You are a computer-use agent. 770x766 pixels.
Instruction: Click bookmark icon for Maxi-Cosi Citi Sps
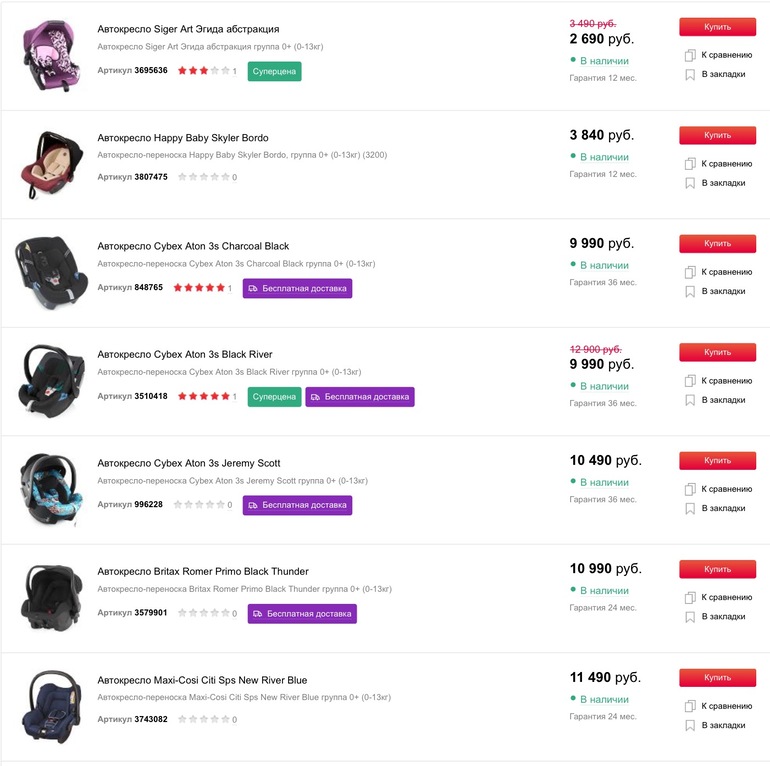[690, 725]
